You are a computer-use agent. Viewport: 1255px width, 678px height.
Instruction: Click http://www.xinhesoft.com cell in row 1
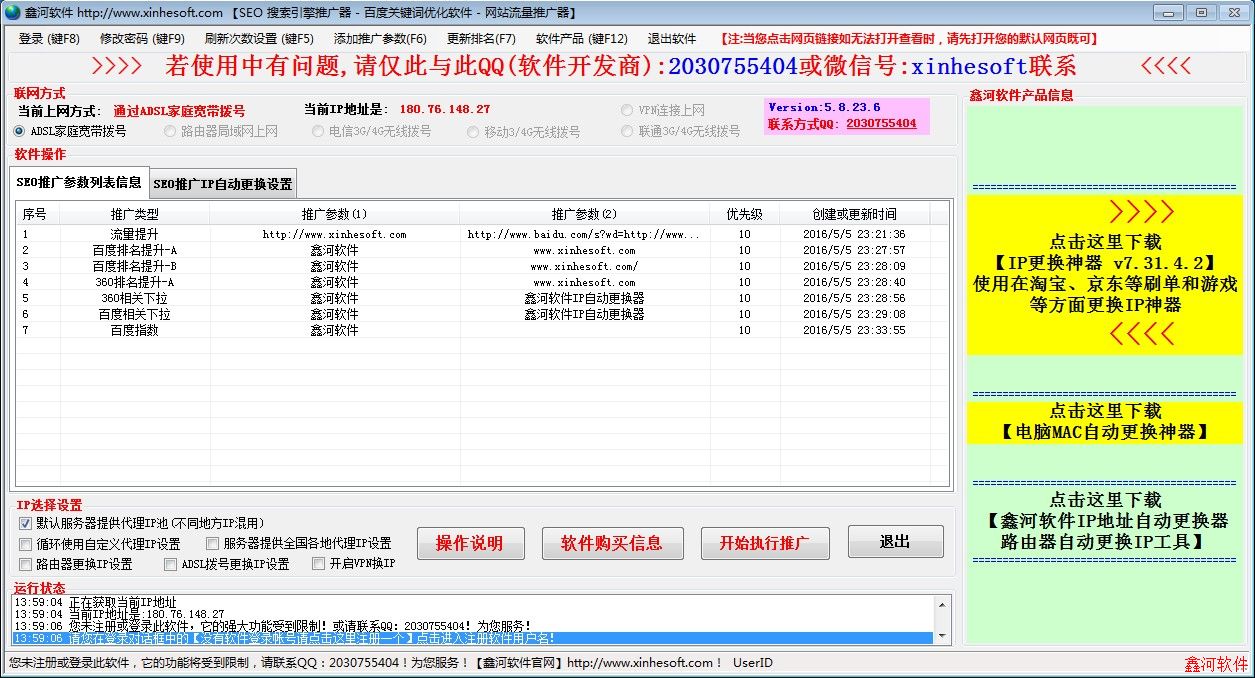pyautogui.click(x=335, y=234)
